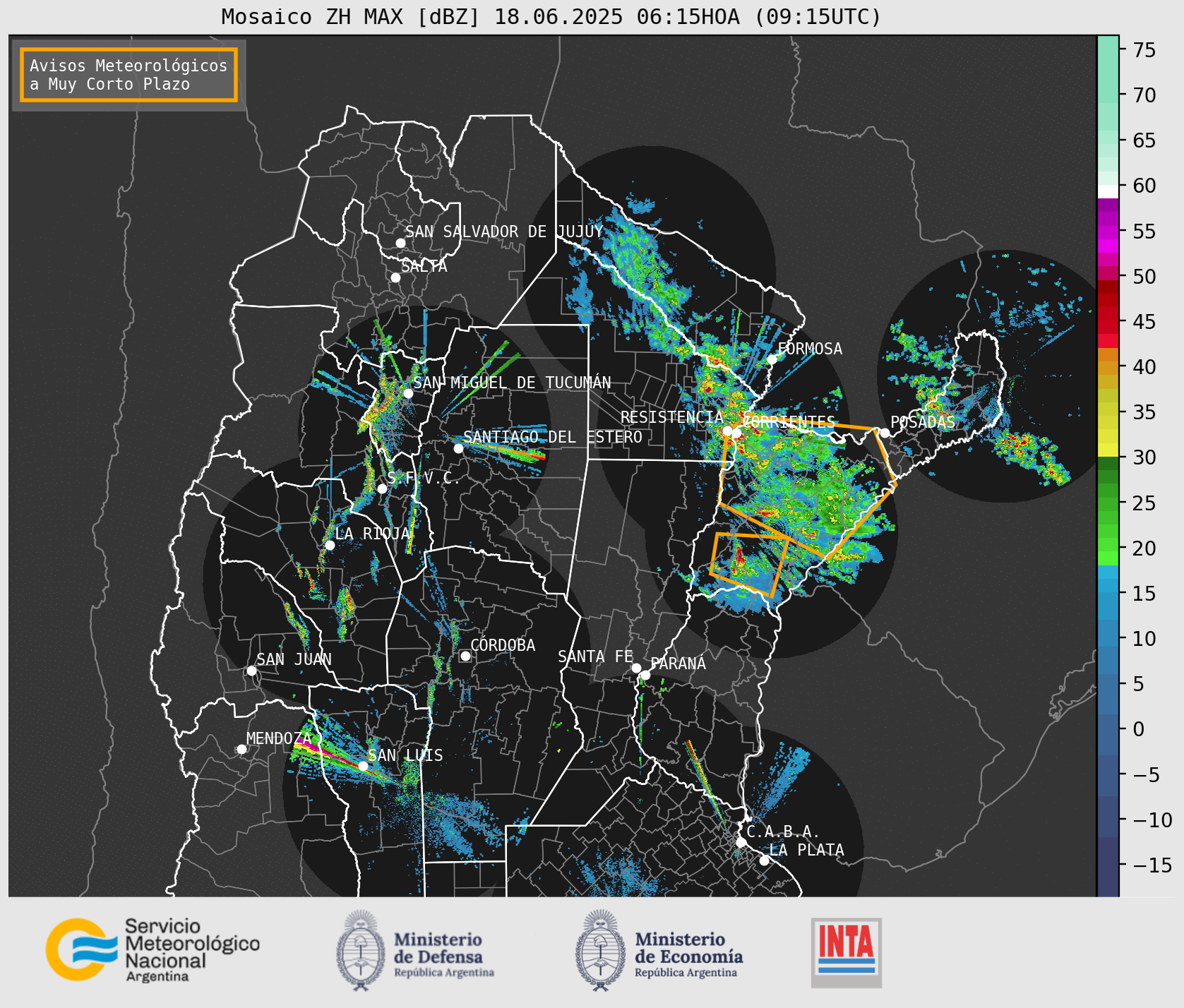Image resolution: width=1184 pixels, height=1008 pixels.
Task: Click the 75 dBZ colorbar value
Action: click(1144, 50)
